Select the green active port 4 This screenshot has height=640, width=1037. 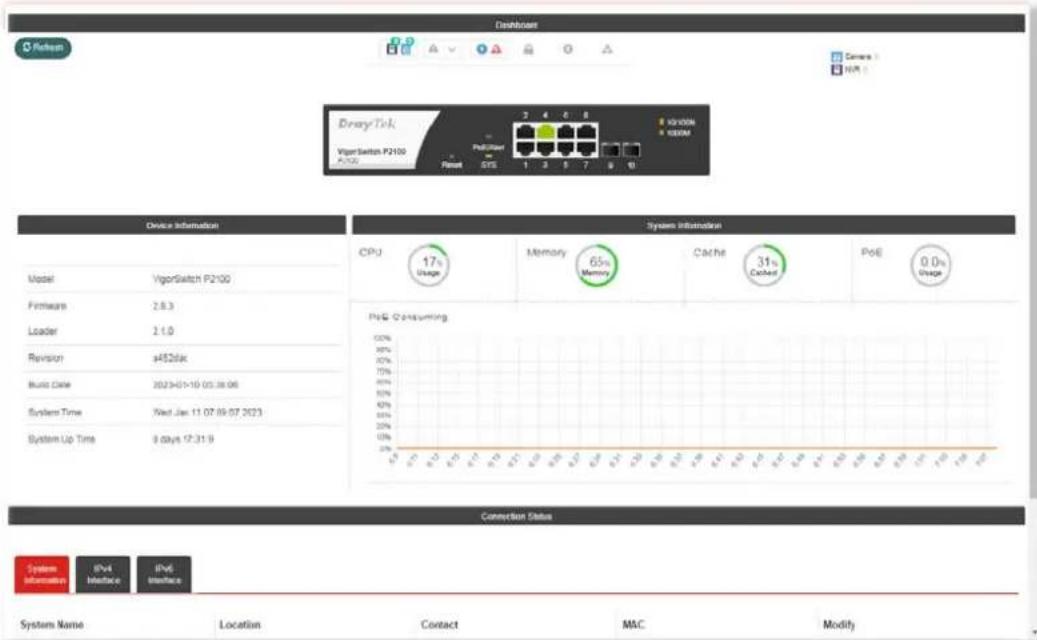click(x=546, y=131)
